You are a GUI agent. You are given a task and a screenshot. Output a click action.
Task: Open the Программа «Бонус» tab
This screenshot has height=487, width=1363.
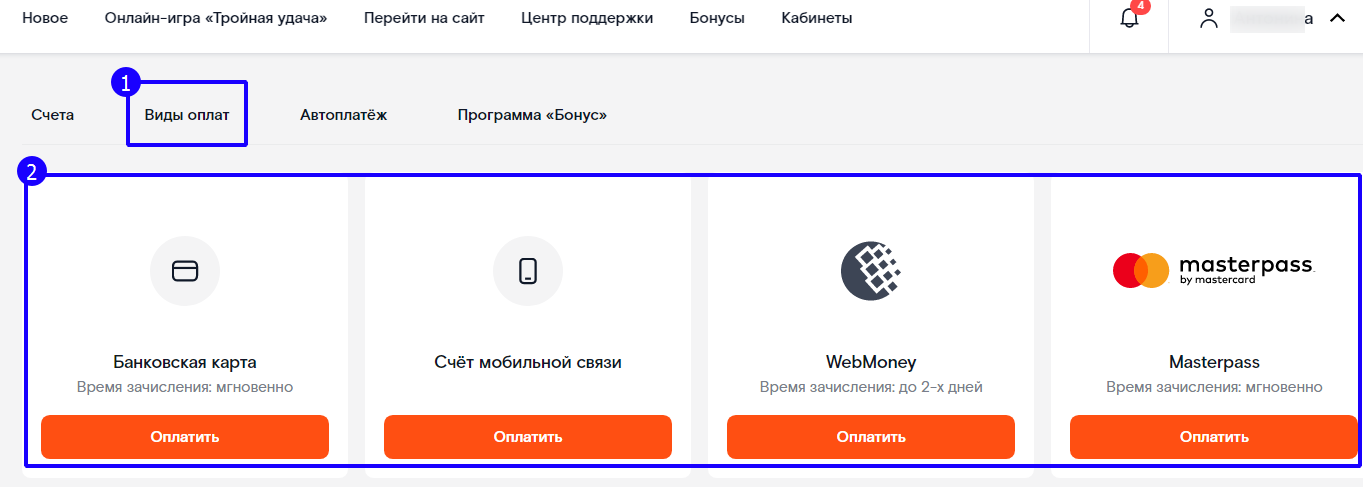click(x=532, y=115)
